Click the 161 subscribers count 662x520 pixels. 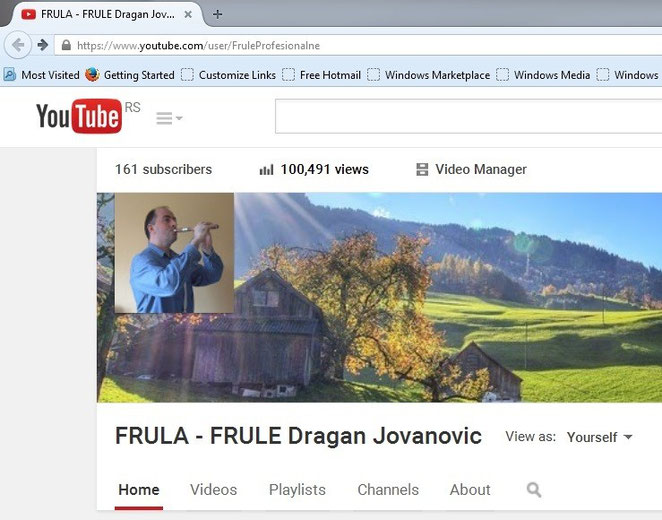[163, 169]
